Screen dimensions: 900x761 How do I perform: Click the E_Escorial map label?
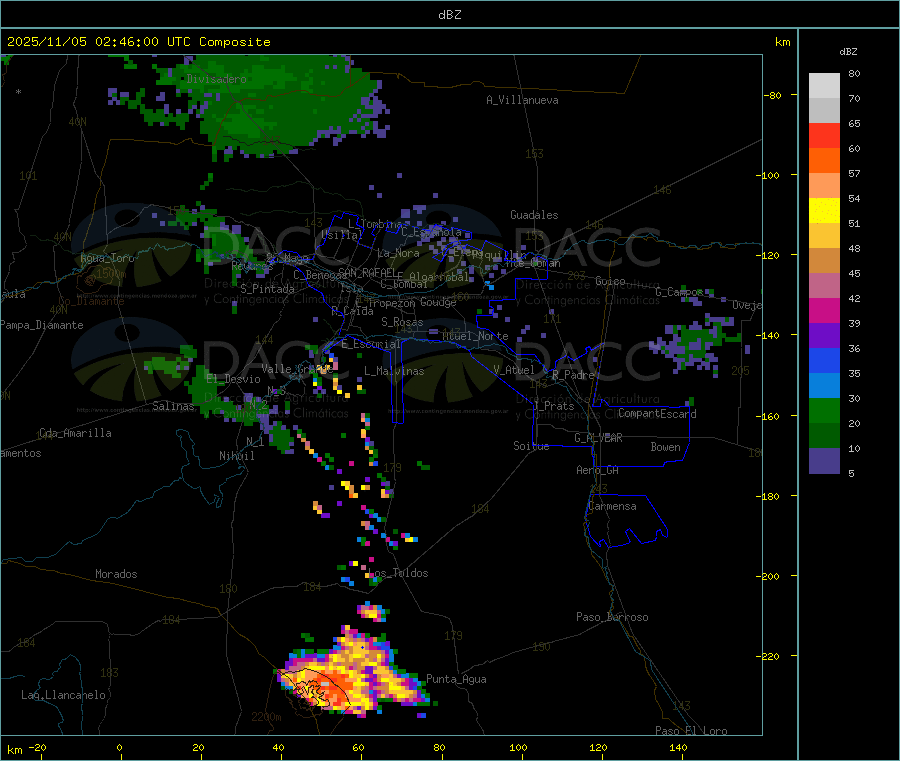(371, 344)
